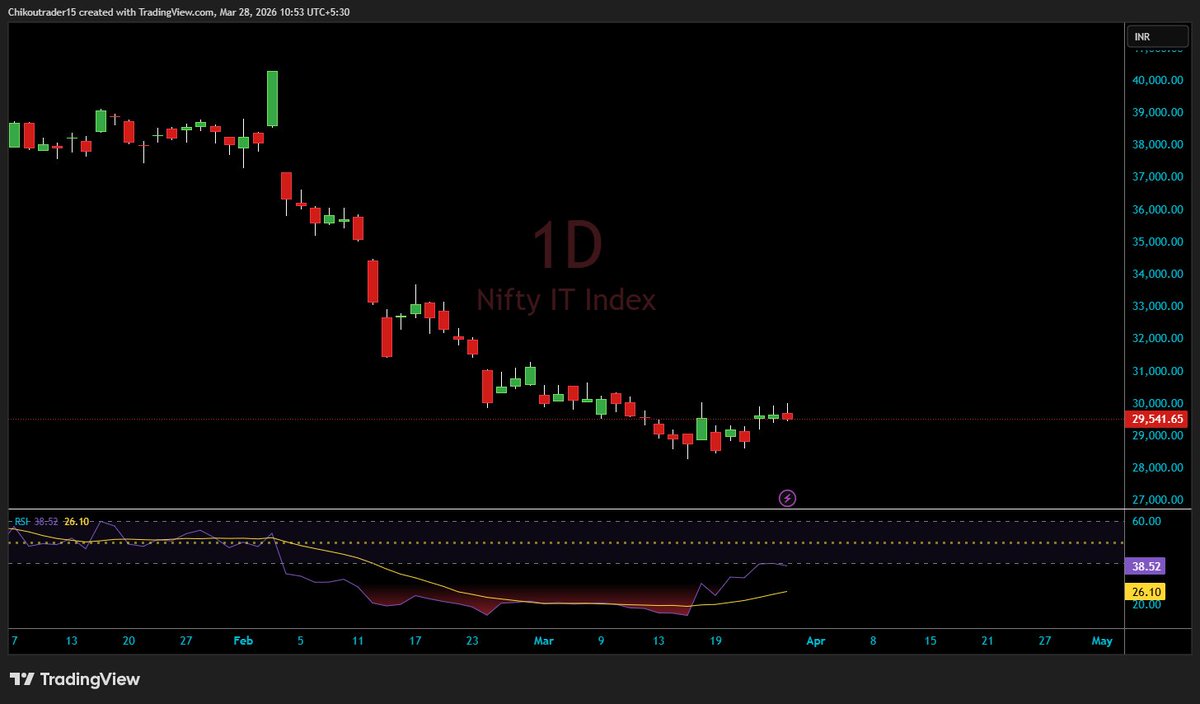Image resolution: width=1200 pixels, height=704 pixels.
Task: Click the 60.00 RSI scale label
Action: pyautogui.click(x=1148, y=521)
